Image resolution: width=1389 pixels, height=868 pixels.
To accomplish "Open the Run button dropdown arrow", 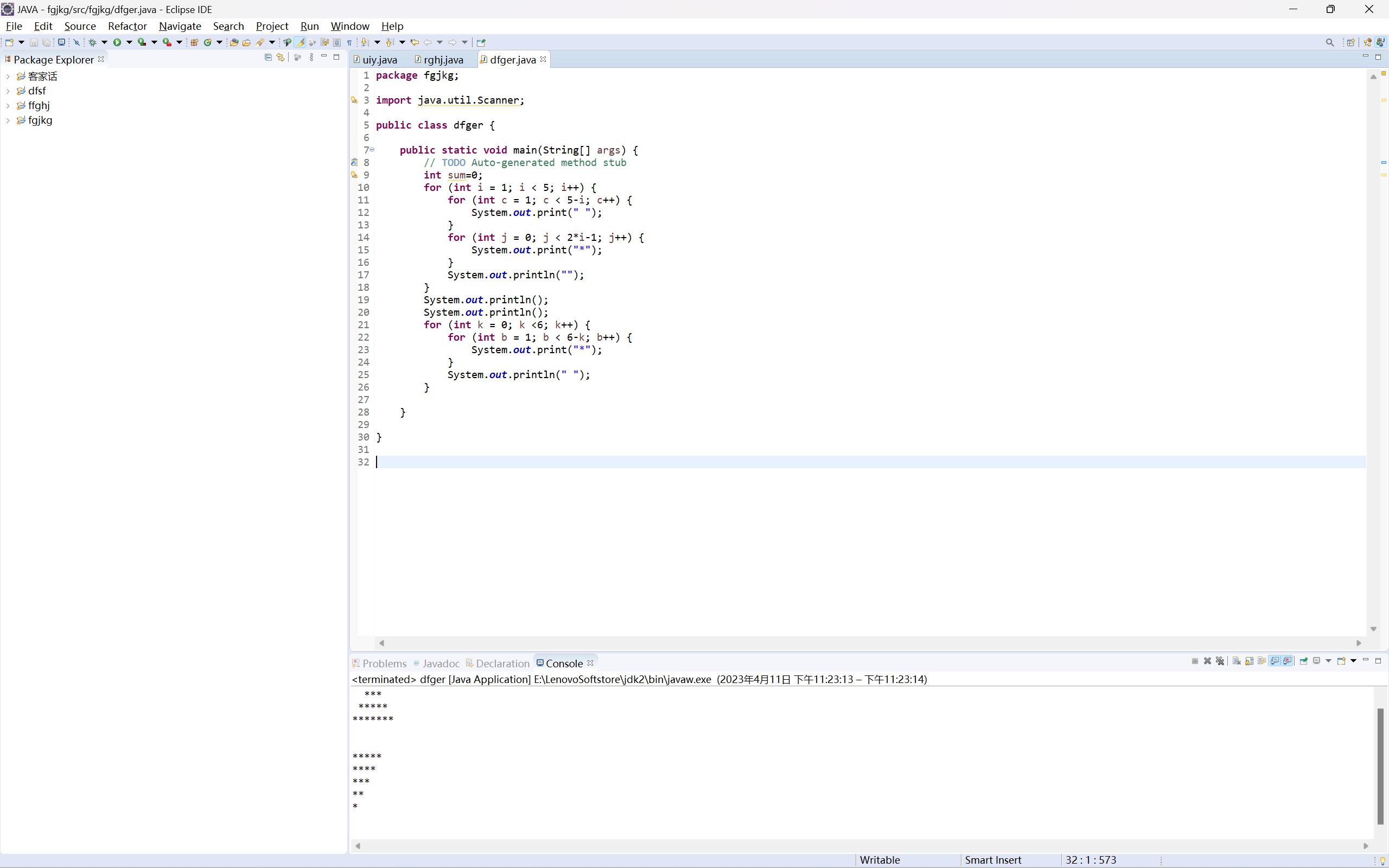I will click(x=129, y=42).
